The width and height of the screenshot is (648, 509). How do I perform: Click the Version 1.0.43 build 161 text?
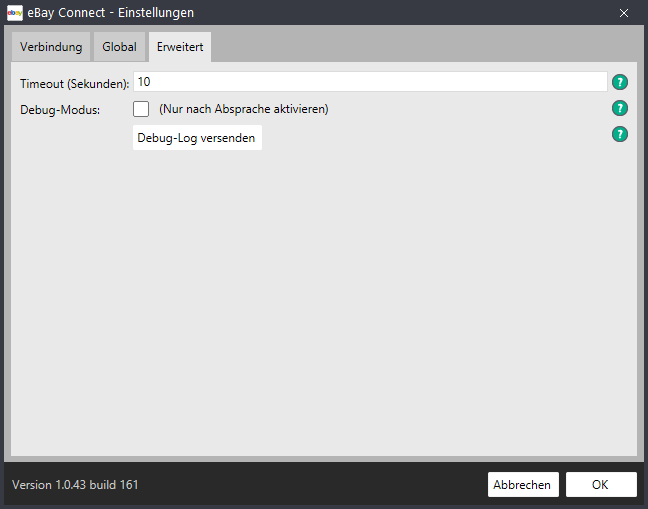(x=75, y=485)
